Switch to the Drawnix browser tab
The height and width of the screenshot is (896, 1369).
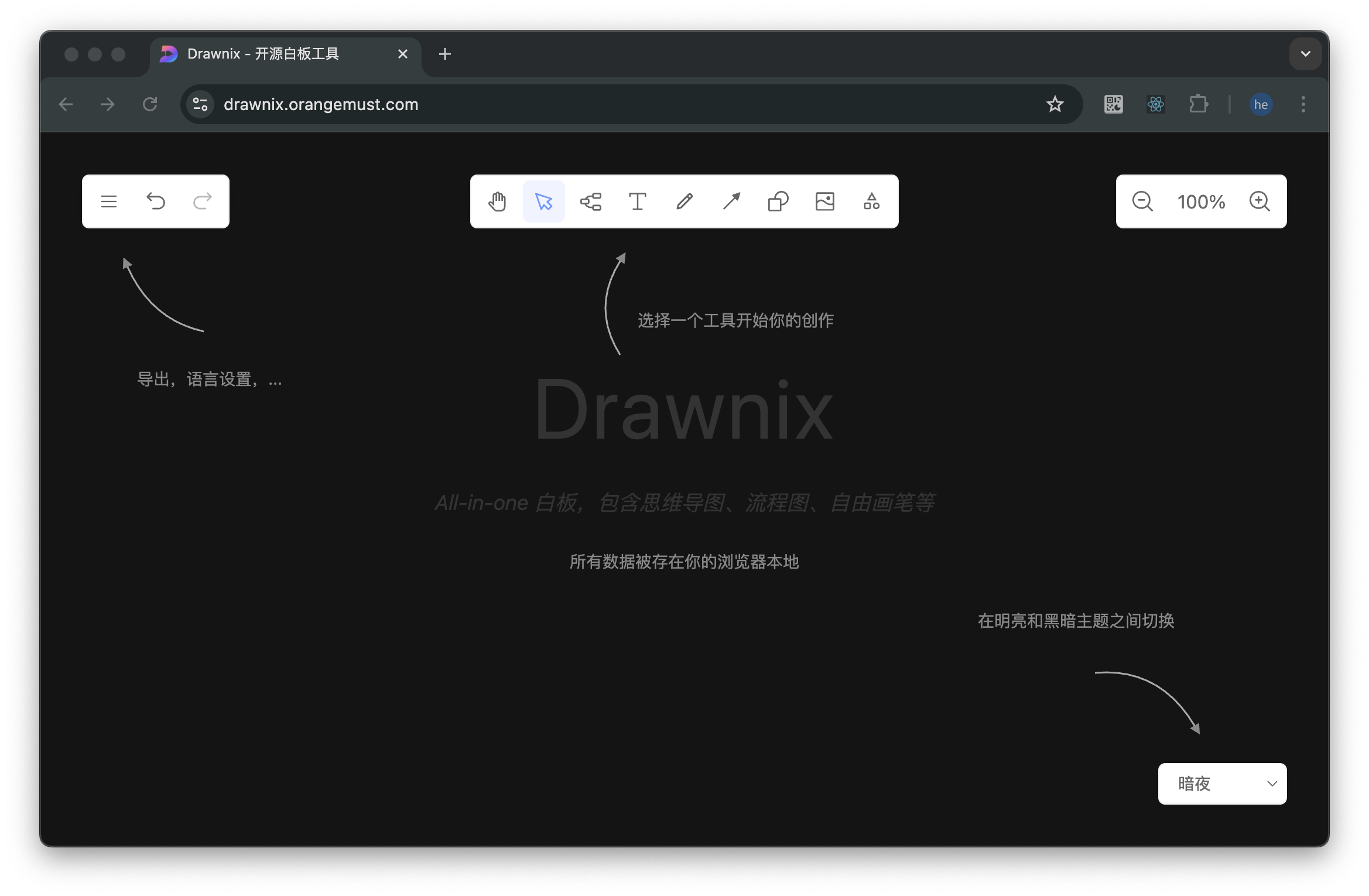(263, 53)
